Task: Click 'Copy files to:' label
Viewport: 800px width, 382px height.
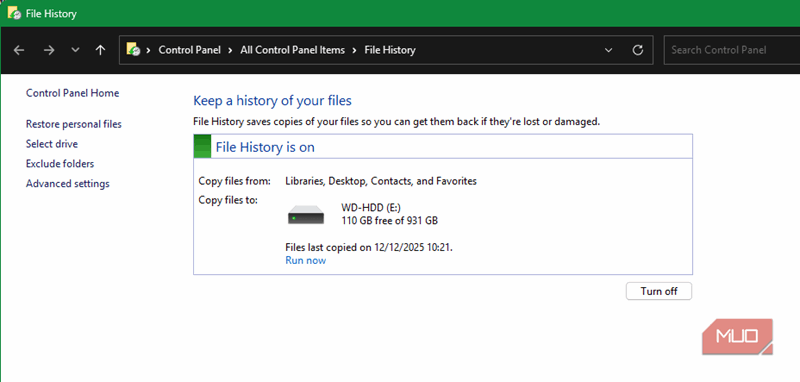Action: click(x=228, y=200)
